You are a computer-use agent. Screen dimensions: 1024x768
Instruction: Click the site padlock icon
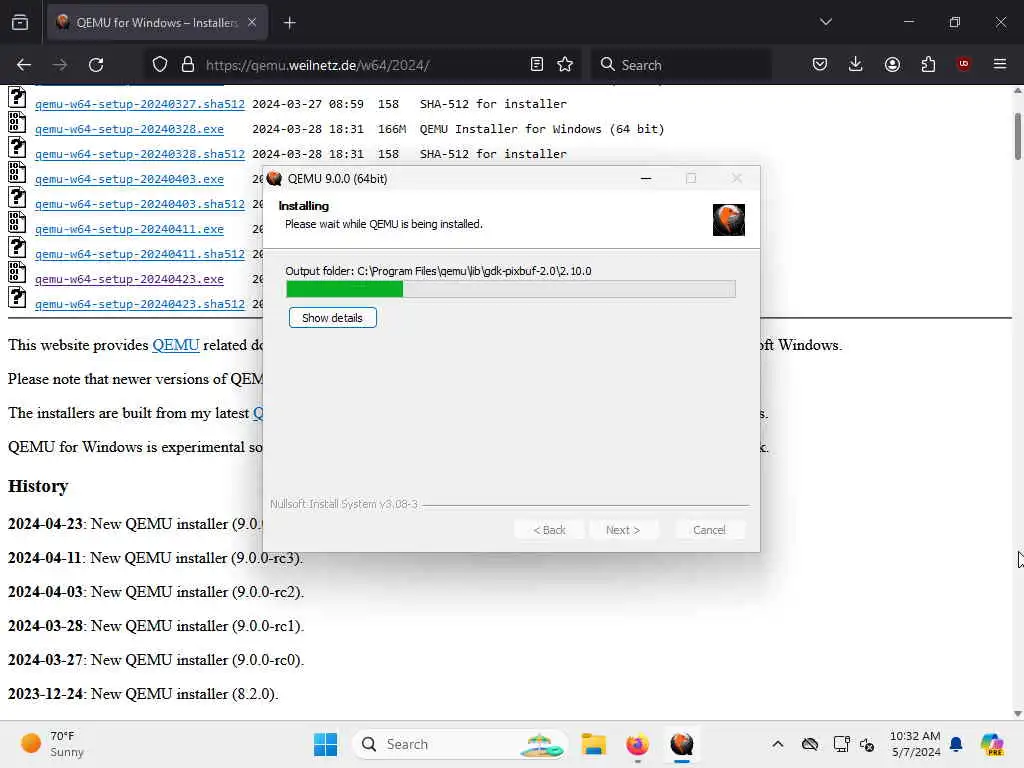[x=188, y=65]
